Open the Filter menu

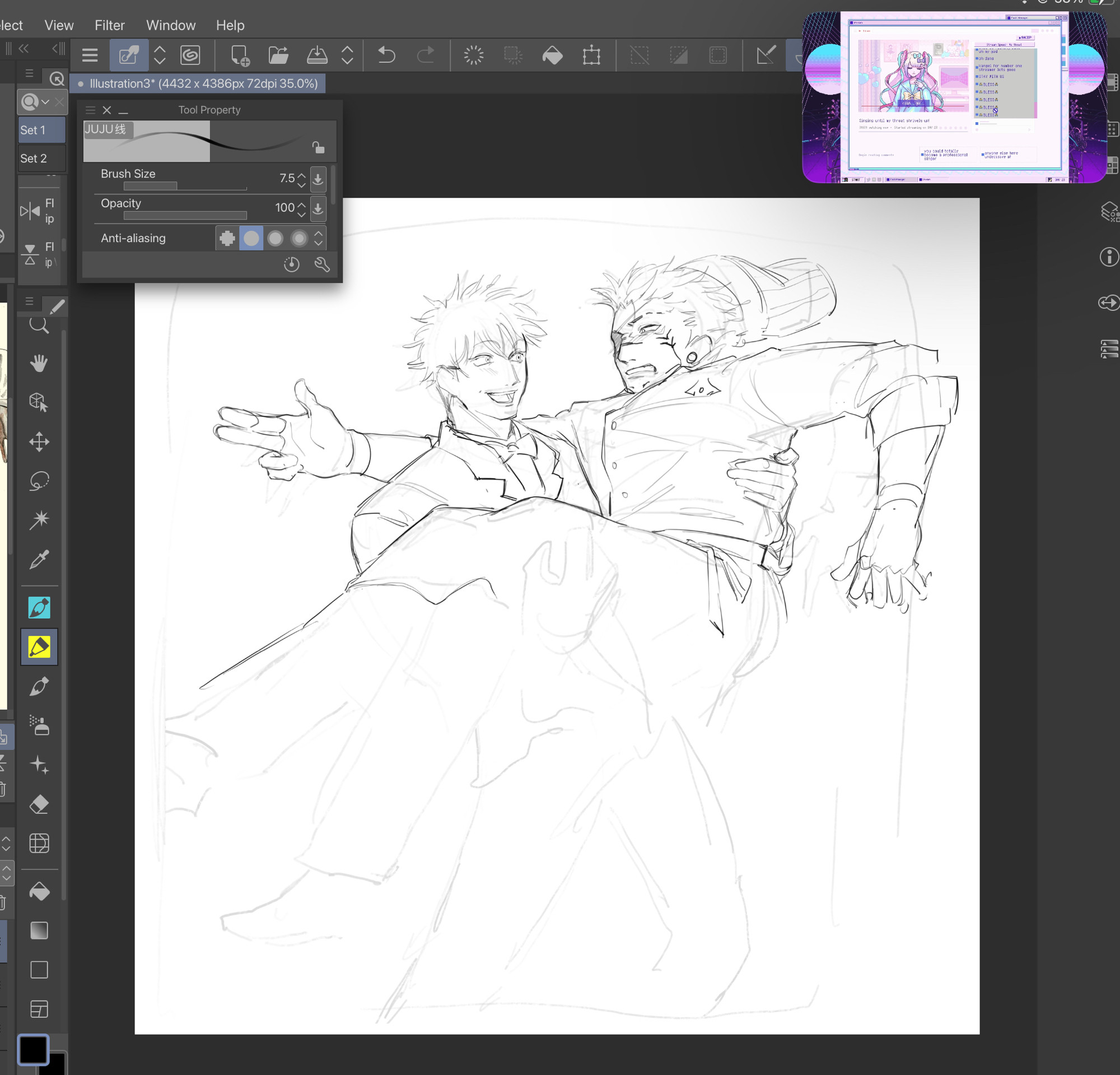[109, 25]
